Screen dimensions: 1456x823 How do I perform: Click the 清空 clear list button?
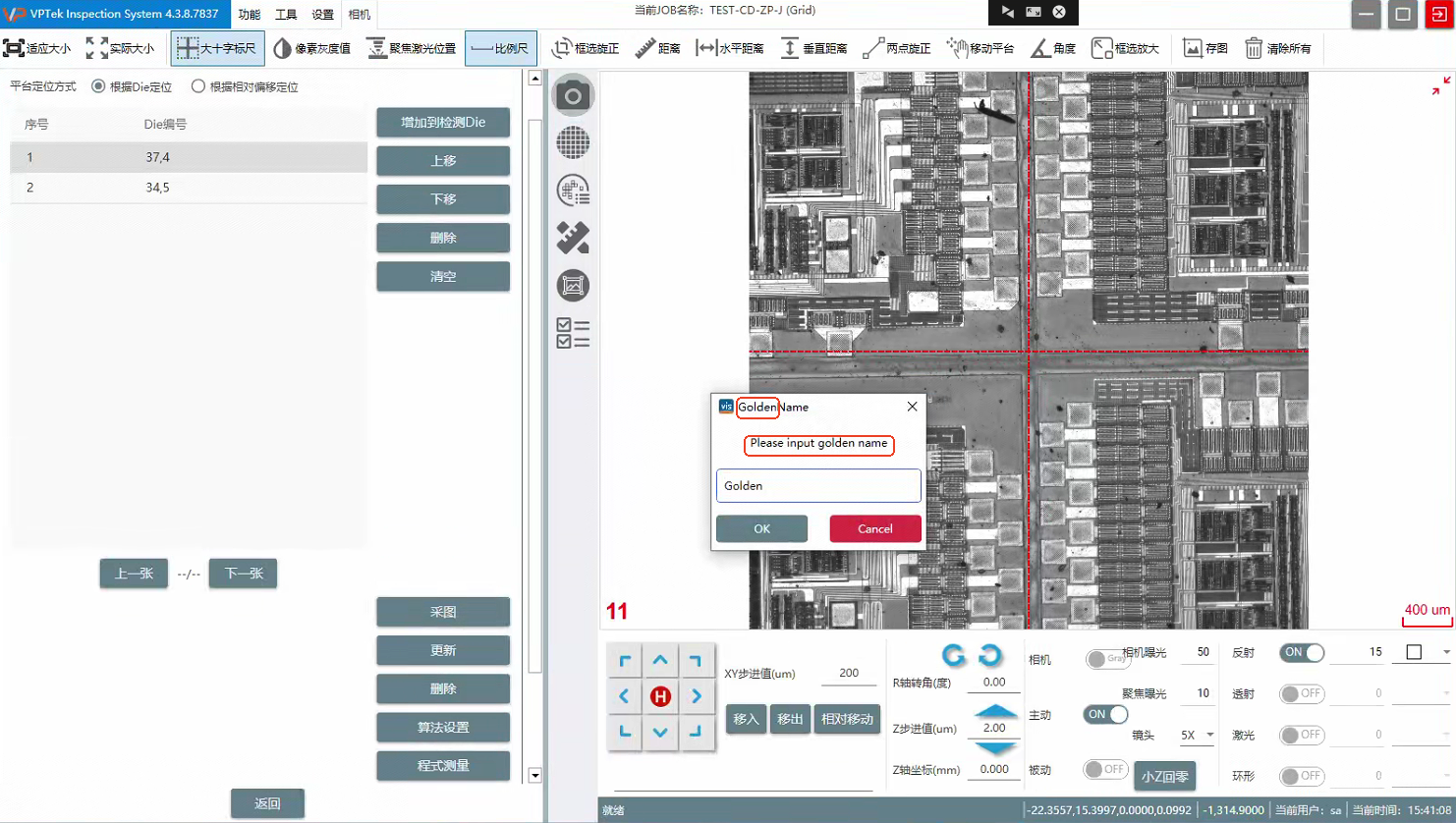(443, 276)
